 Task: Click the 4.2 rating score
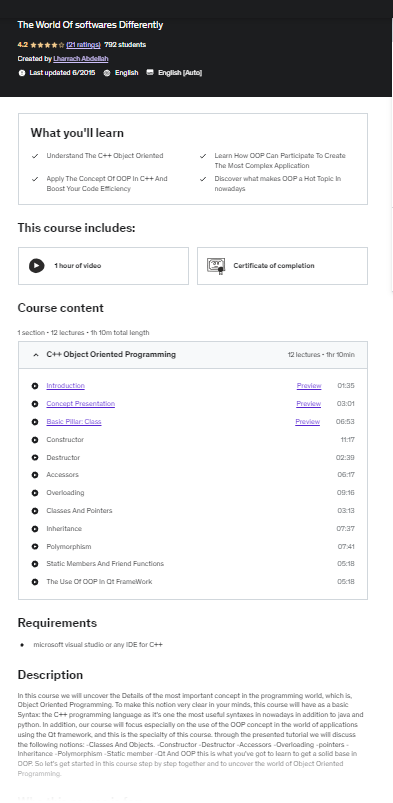(x=23, y=45)
